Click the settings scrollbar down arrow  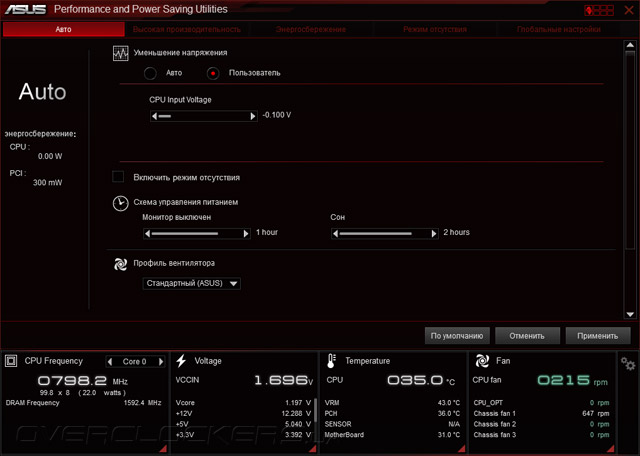point(630,314)
